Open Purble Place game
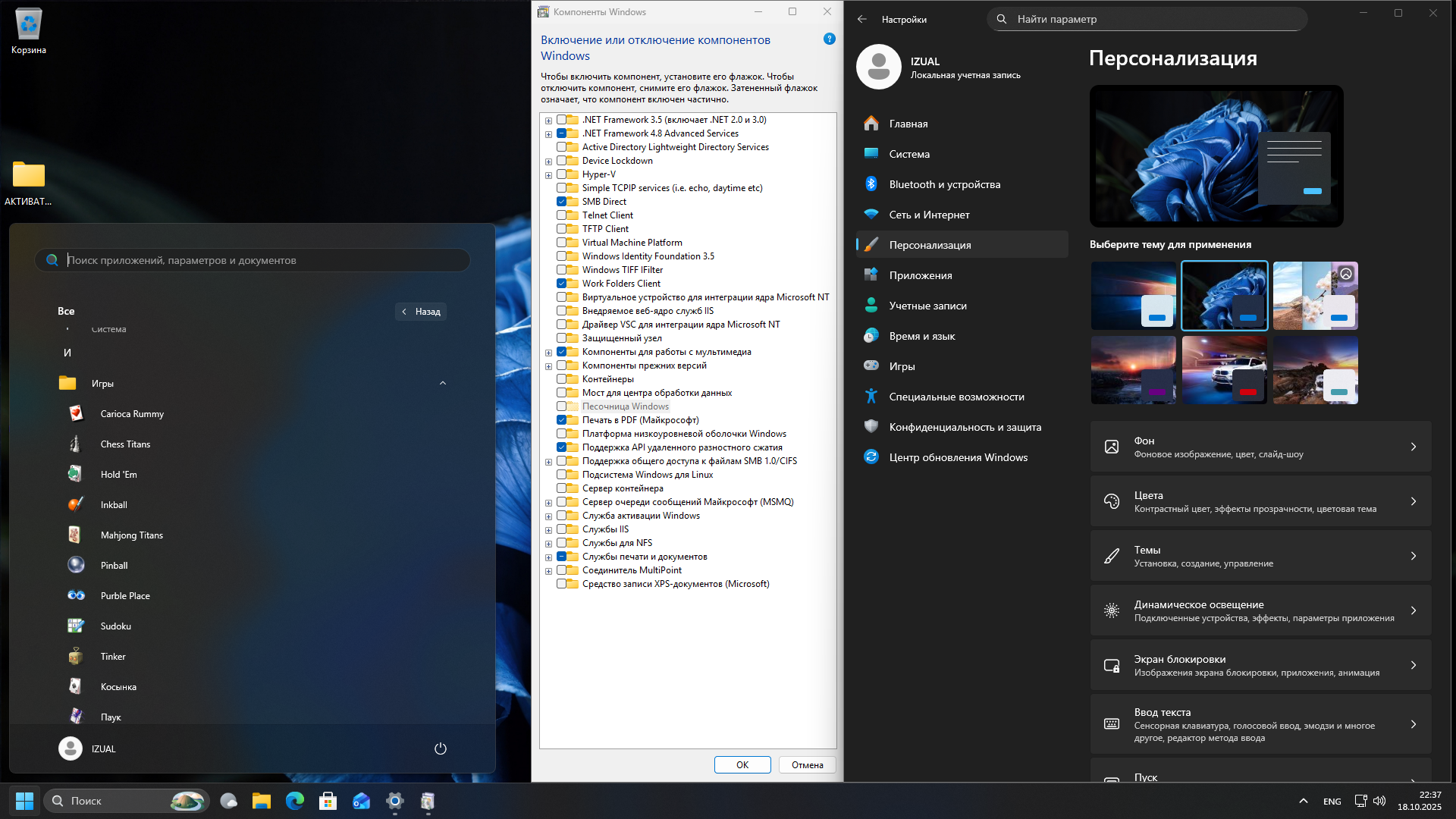The width and height of the screenshot is (1456, 819). click(x=124, y=596)
